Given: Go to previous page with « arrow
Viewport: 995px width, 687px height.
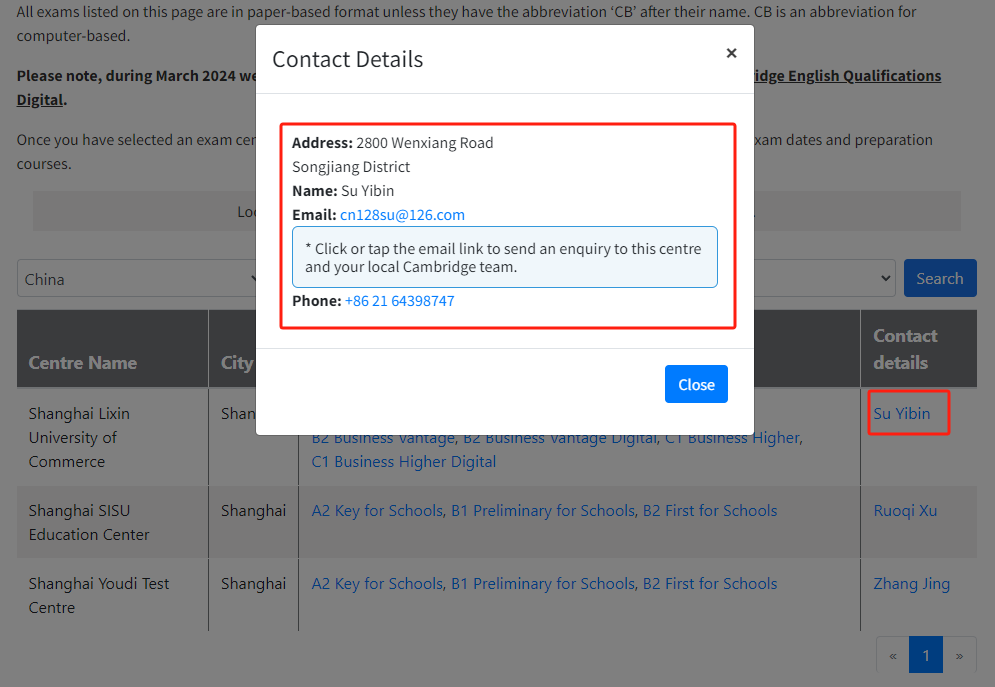Looking at the screenshot, I should pos(892,656).
